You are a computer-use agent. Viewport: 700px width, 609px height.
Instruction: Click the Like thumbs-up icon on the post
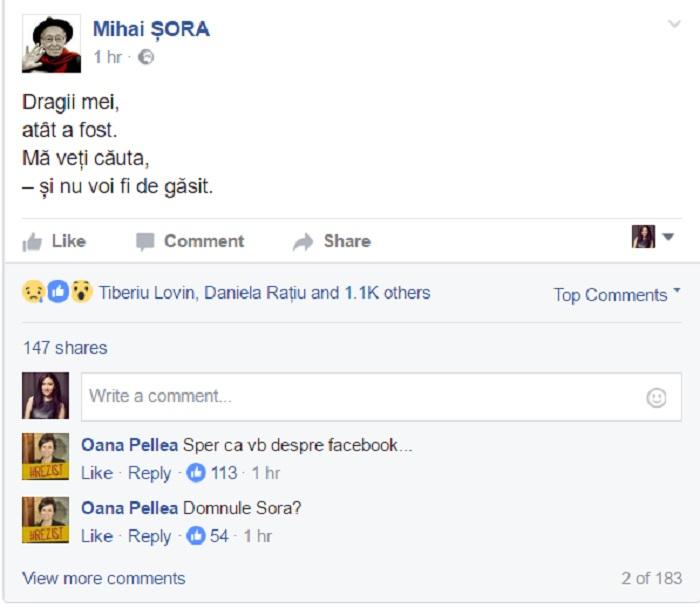coord(33,241)
